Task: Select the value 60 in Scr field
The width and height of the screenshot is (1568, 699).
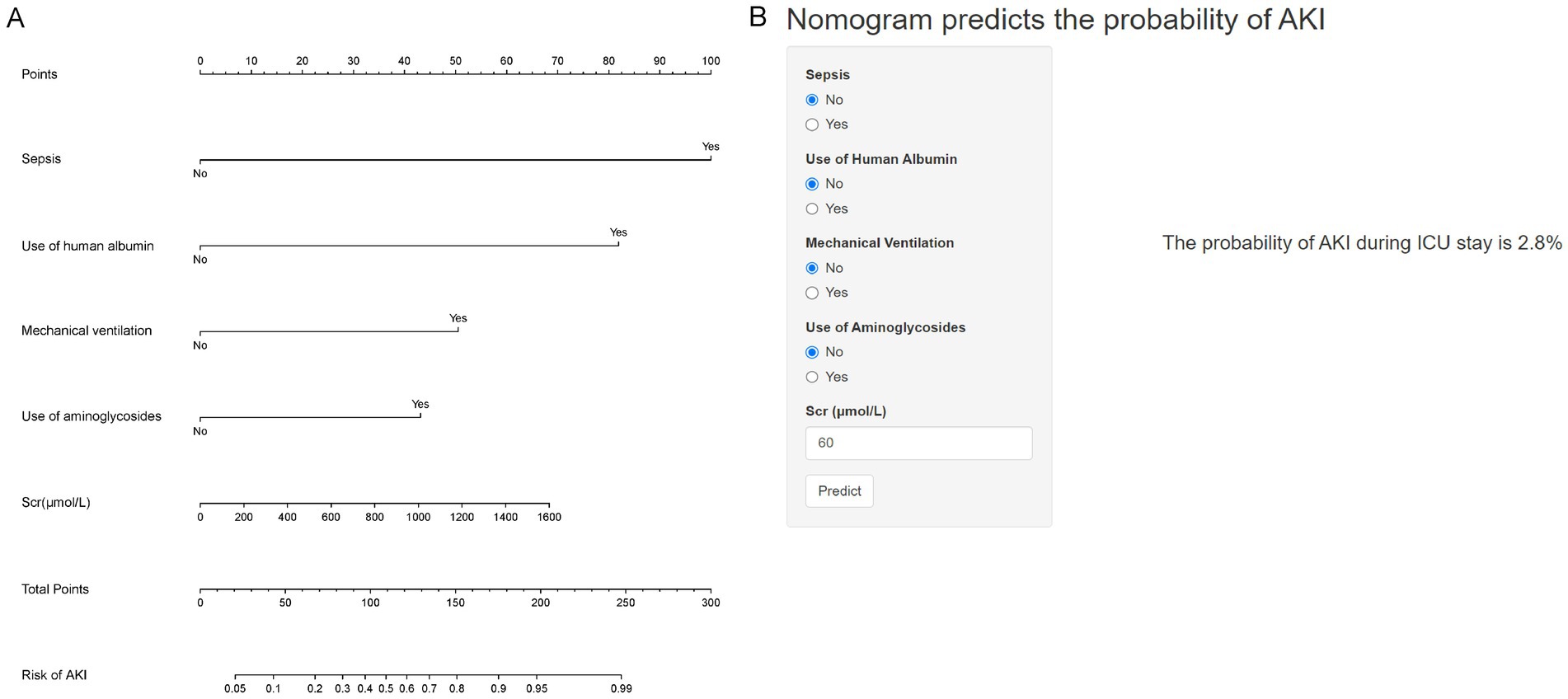Action: click(826, 443)
